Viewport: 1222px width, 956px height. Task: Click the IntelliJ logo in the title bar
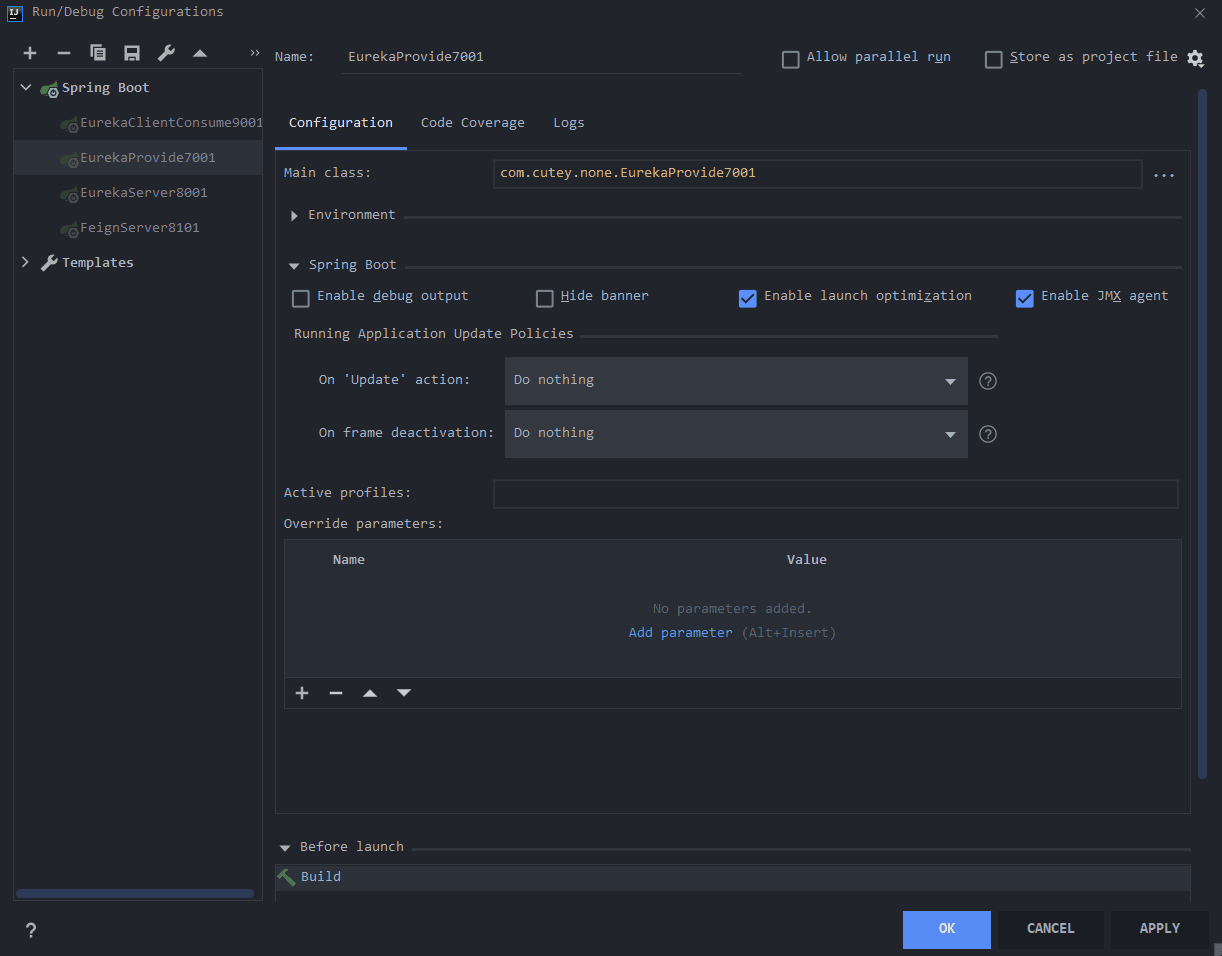coord(15,12)
